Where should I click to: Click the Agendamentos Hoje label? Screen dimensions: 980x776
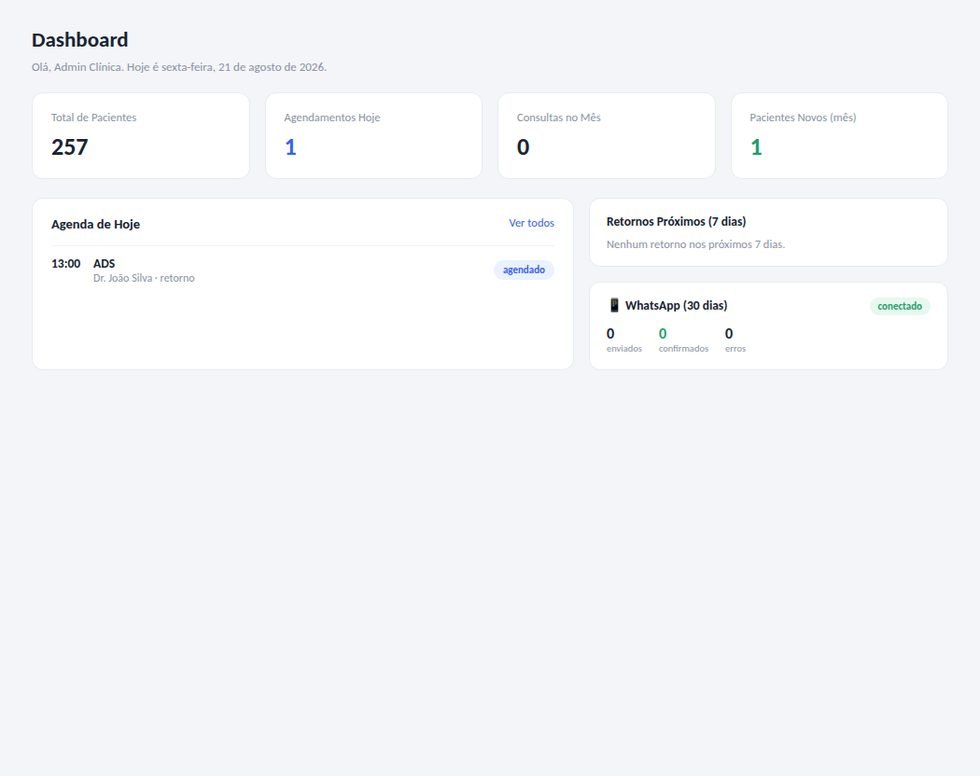[x=332, y=117]
